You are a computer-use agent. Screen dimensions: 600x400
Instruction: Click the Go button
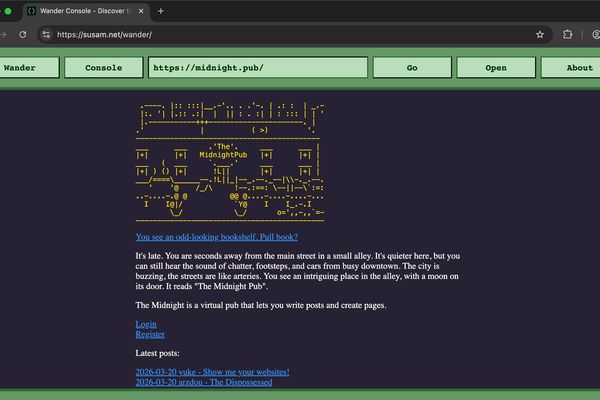coord(412,68)
